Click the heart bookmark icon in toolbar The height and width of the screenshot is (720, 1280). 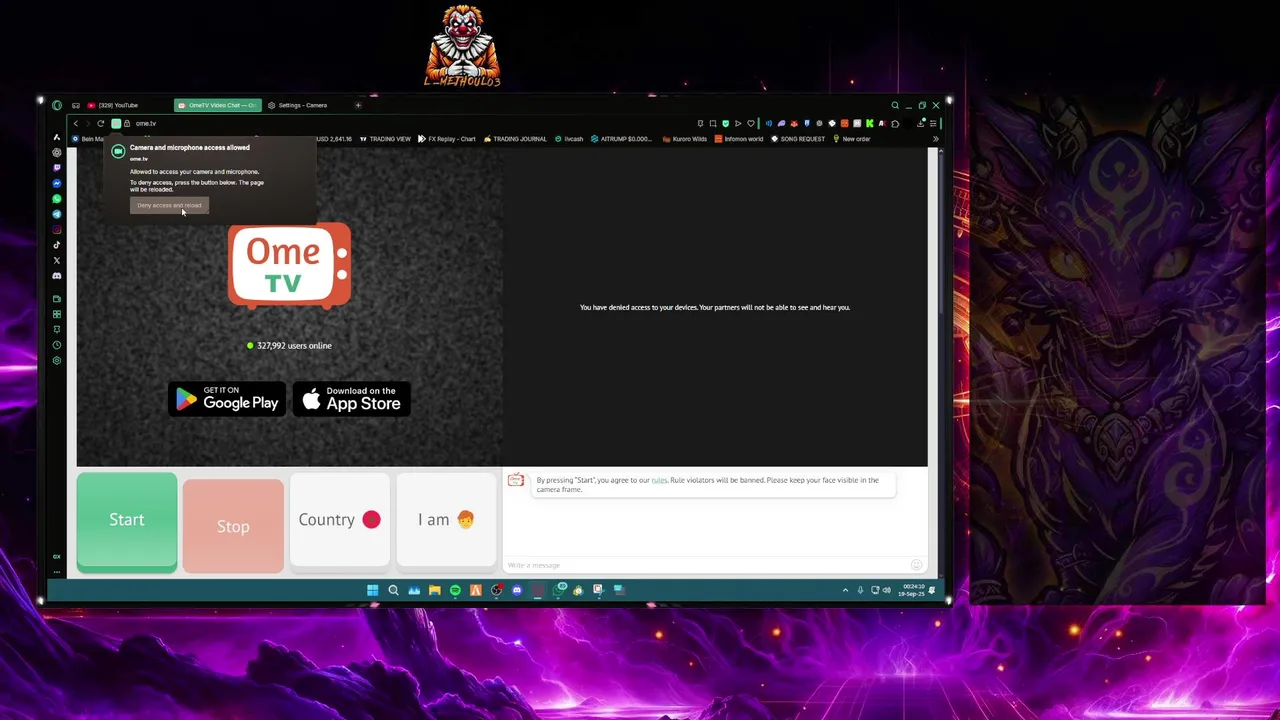(x=751, y=123)
